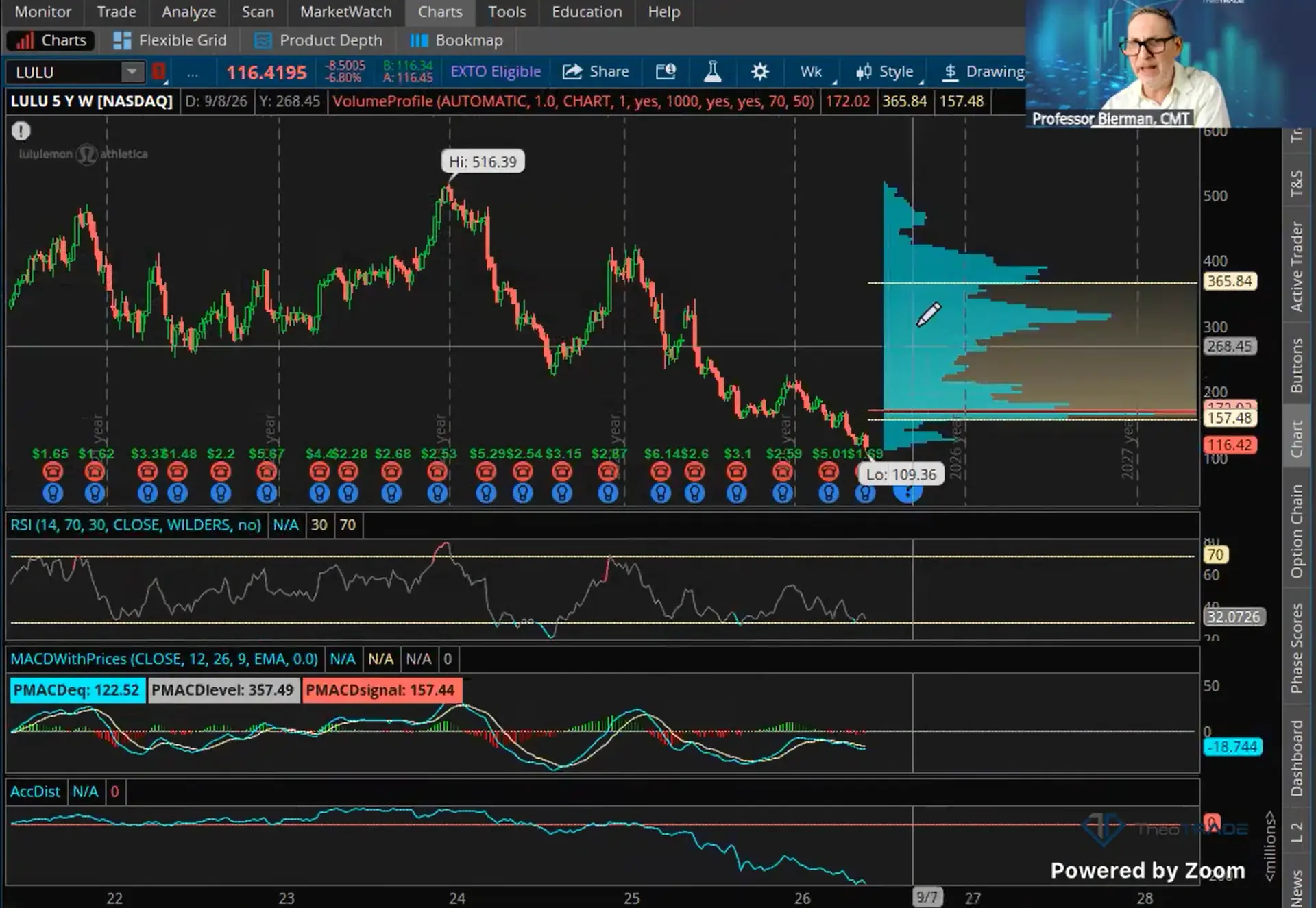Click the LULU 5 Y W [NASDAQ] title
Screen dimensions: 1316x908
tap(92, 101)
